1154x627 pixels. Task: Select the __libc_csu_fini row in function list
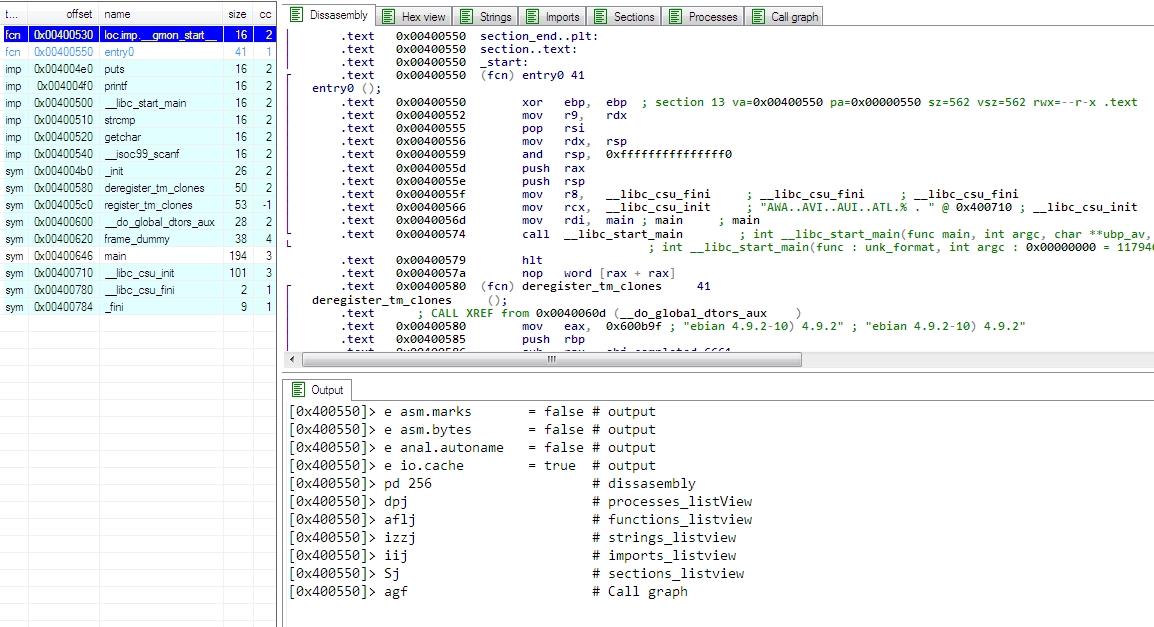click(138, 290)
